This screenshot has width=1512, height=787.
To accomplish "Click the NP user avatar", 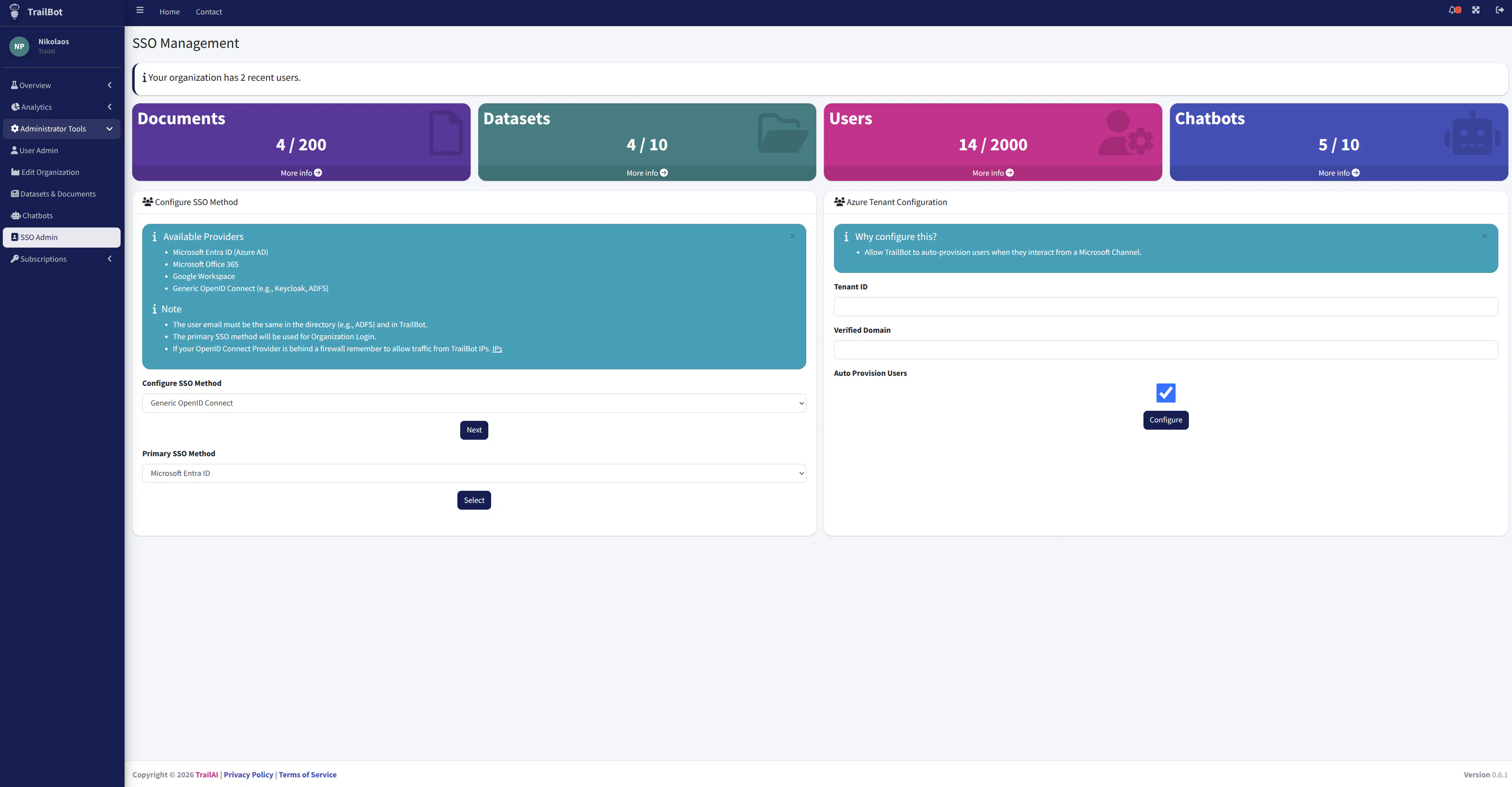I will pos(19,46).
